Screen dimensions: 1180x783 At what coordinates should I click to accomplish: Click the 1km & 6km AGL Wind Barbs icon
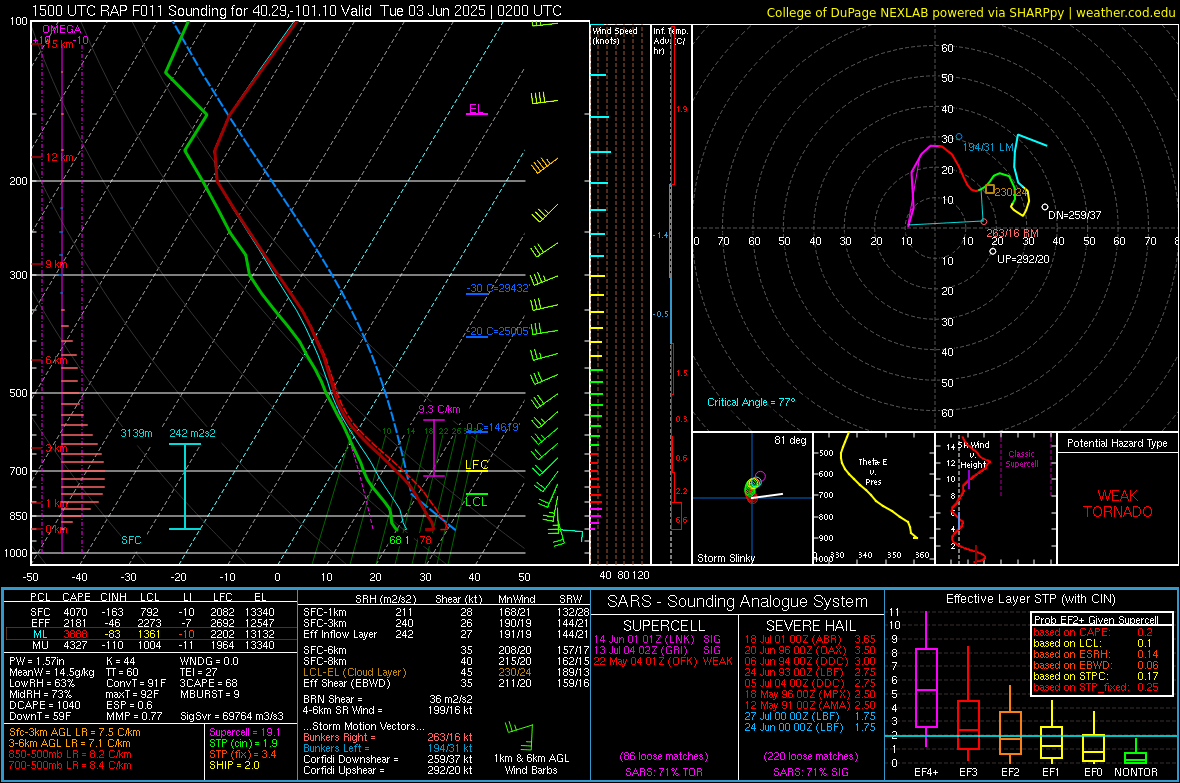click(520, 736)
